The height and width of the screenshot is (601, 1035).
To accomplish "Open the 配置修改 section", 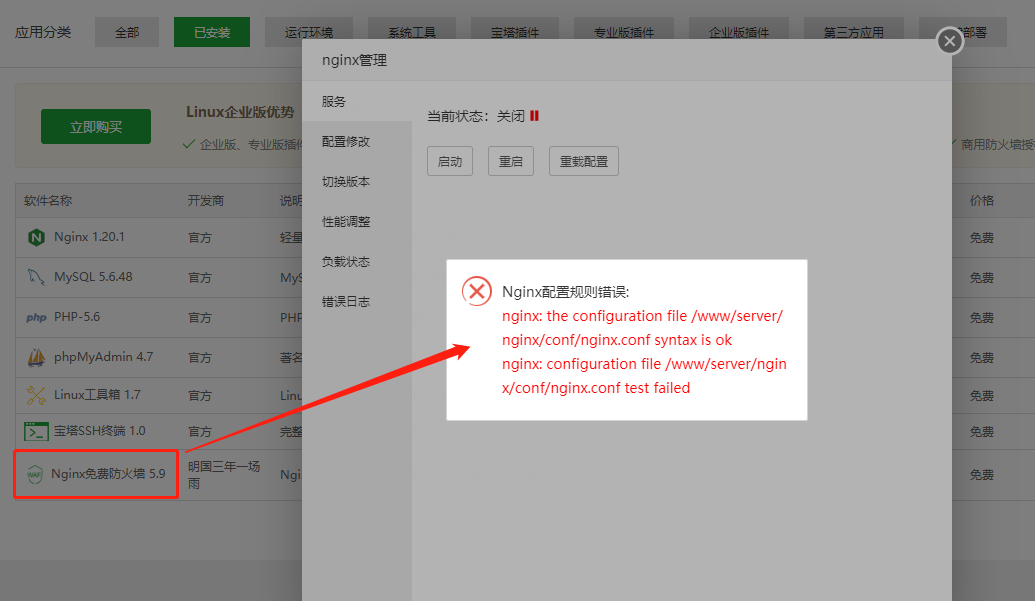I will (x=346, y=142).
